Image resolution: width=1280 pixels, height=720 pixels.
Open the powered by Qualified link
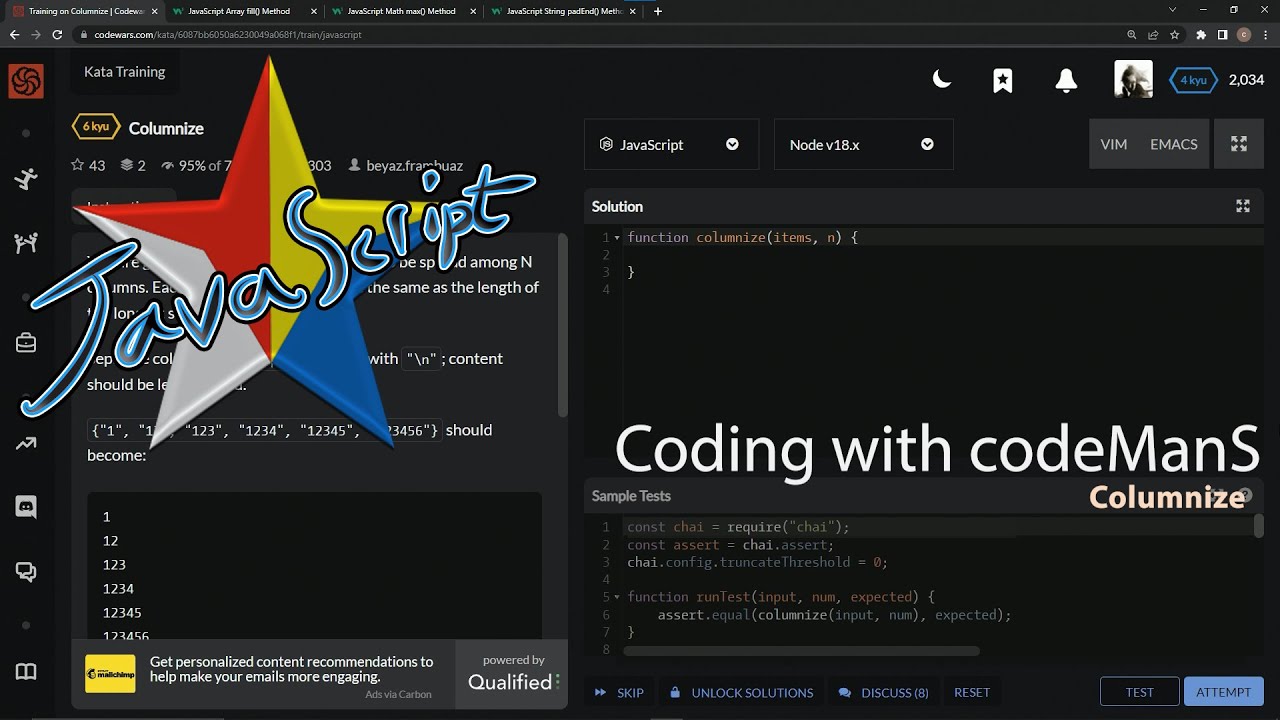click(514, 673)
